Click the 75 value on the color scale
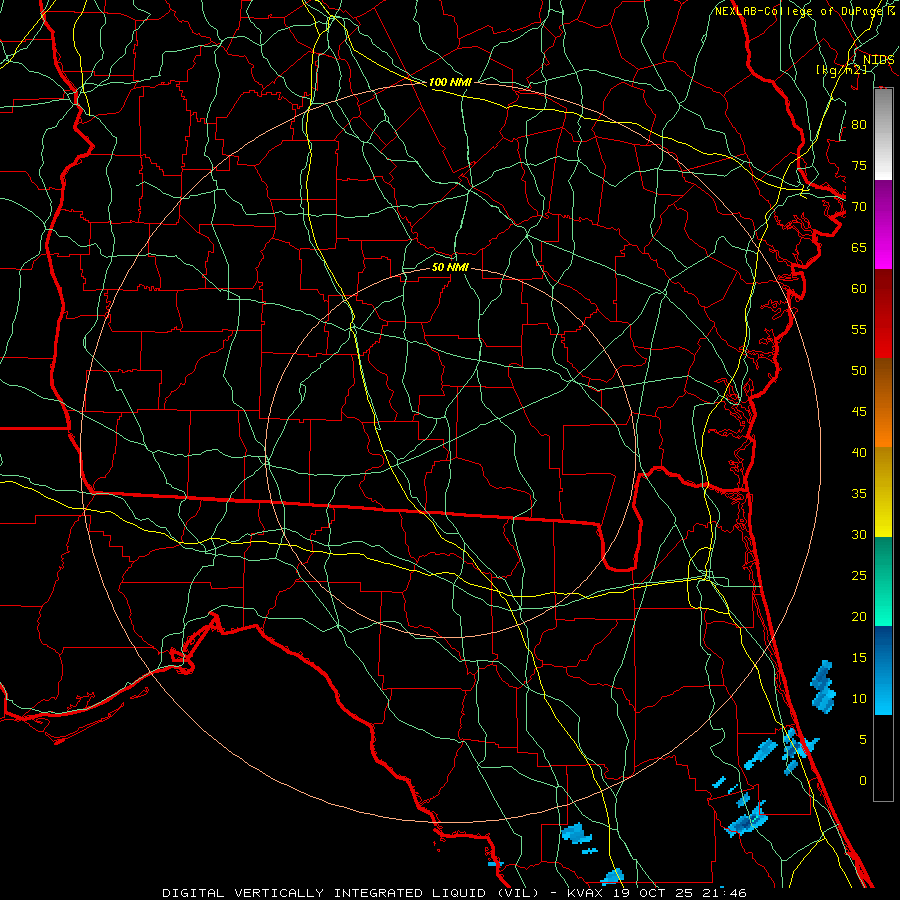Viewport: 900px width, 900px height. pyautogui.click(x=859, y=165)
